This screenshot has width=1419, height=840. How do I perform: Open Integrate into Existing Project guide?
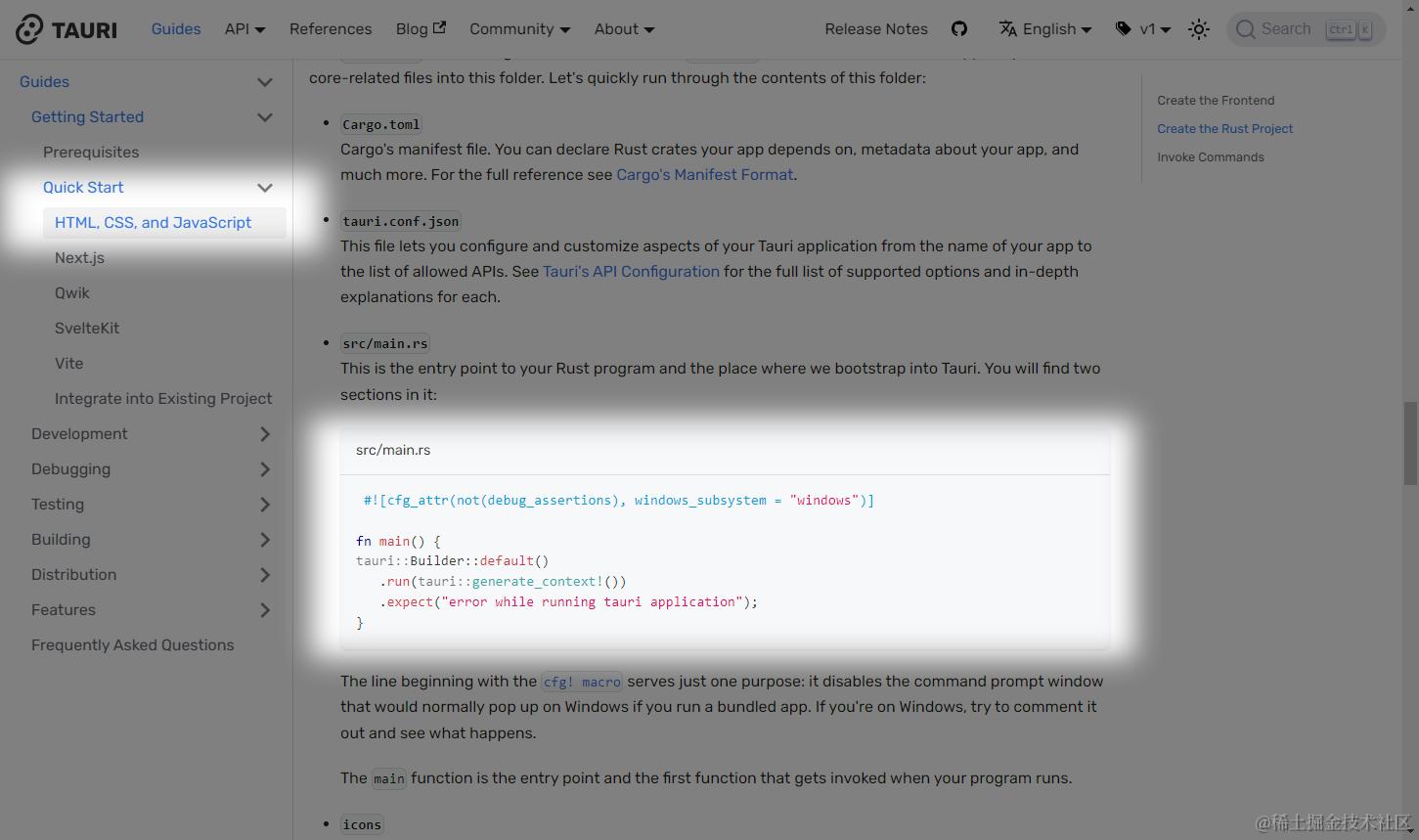click(163, 399)
